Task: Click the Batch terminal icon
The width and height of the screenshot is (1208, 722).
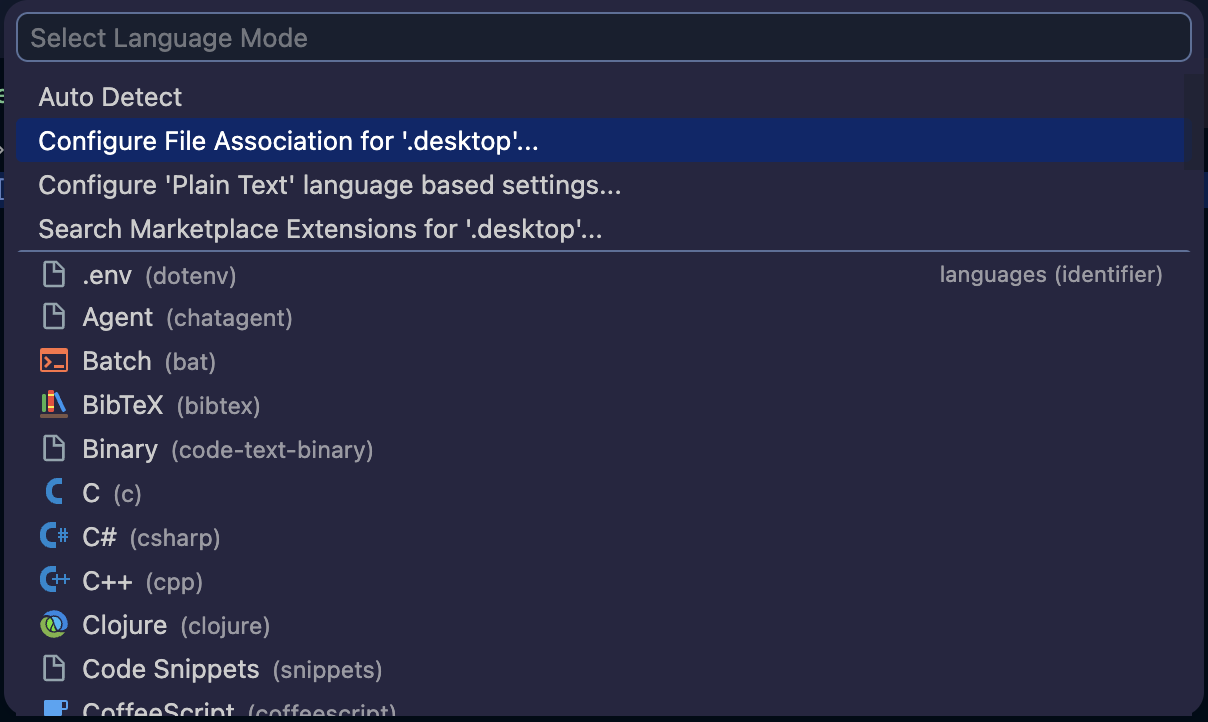Action: [x=53, y=361]
